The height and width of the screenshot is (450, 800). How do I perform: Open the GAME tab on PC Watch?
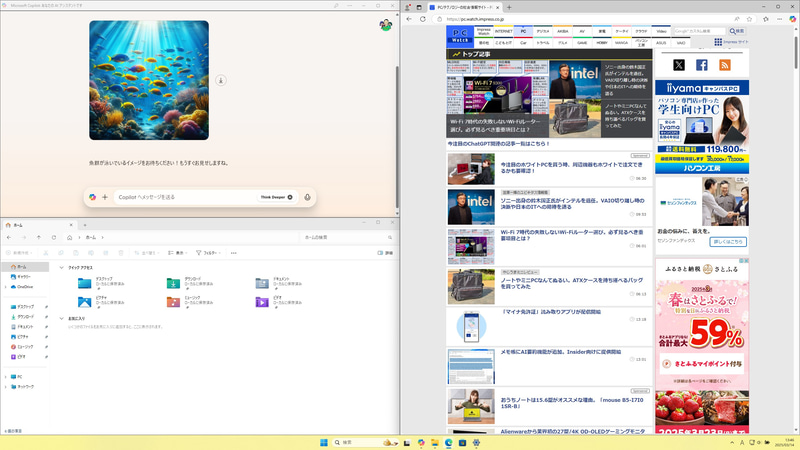coord(582,43)
